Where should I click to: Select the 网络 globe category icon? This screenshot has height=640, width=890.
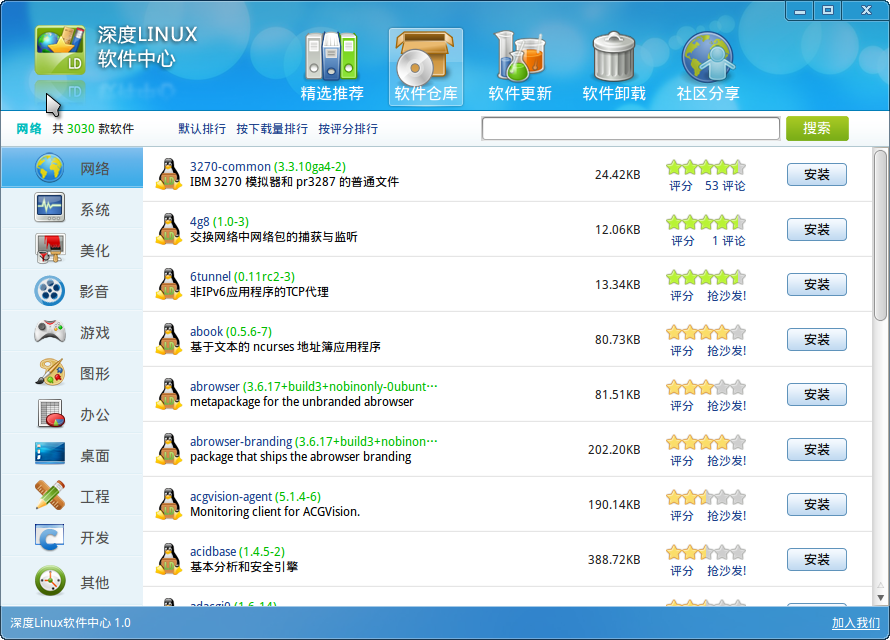pyautogui.click(x=49, y=168)
